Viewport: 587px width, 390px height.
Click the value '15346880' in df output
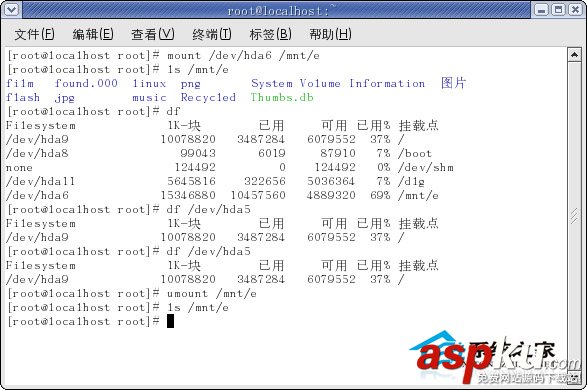tap(188, 195)
